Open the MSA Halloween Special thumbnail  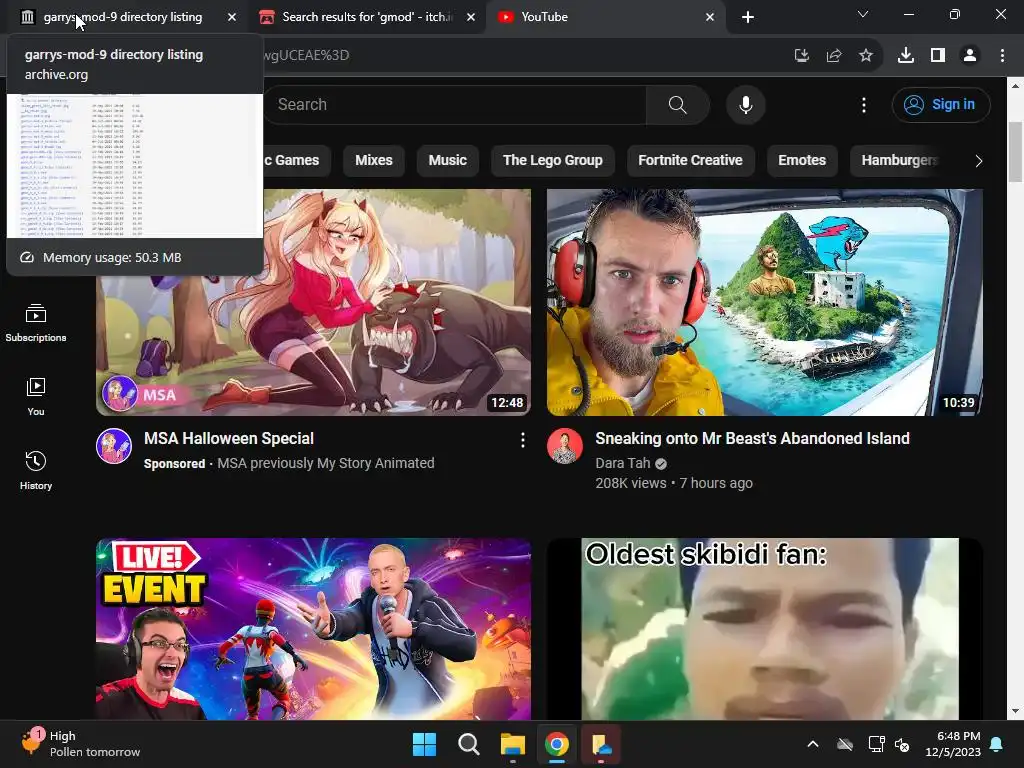click(x=313, y=302)
